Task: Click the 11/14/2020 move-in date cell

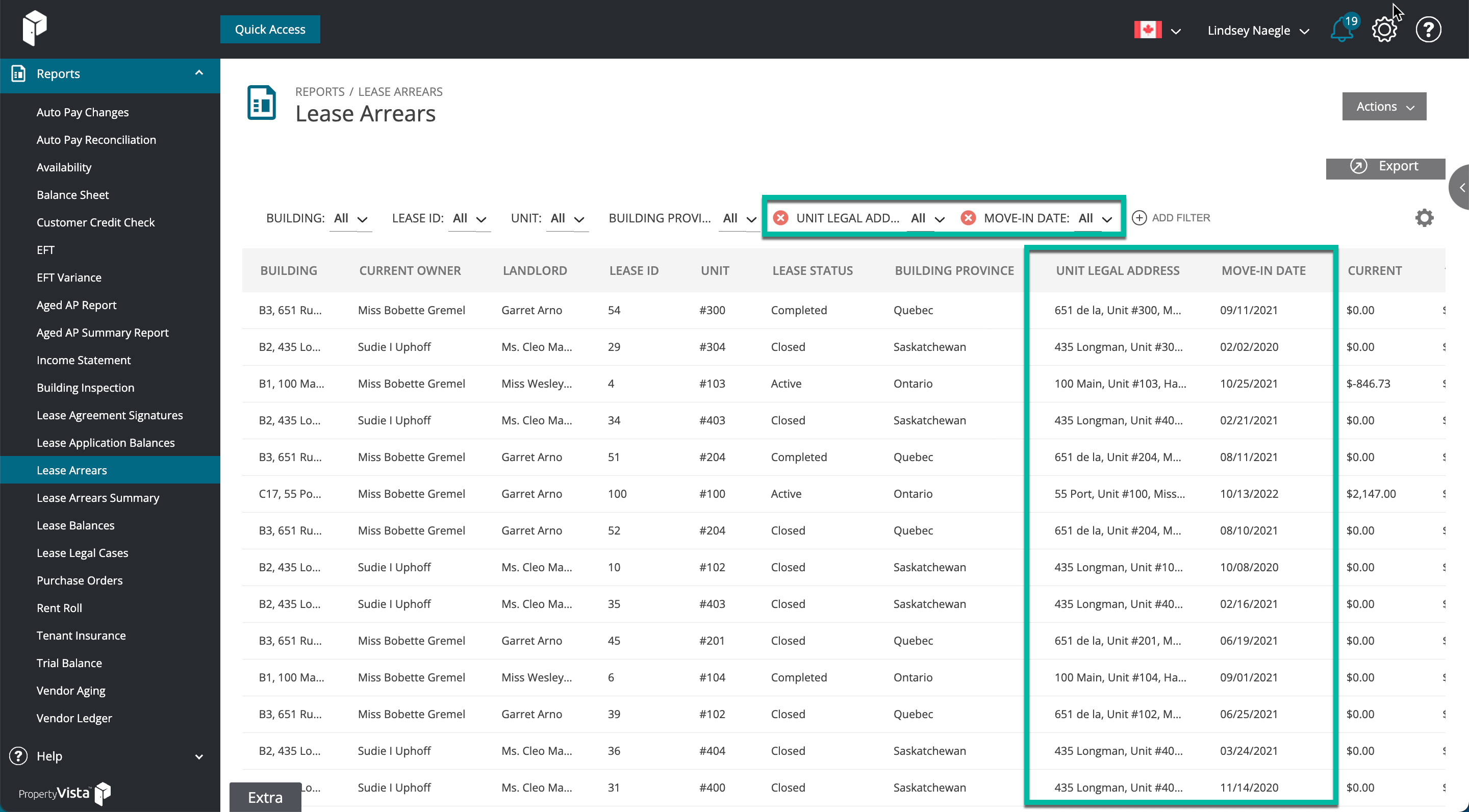Action: tap(1249, 788)
